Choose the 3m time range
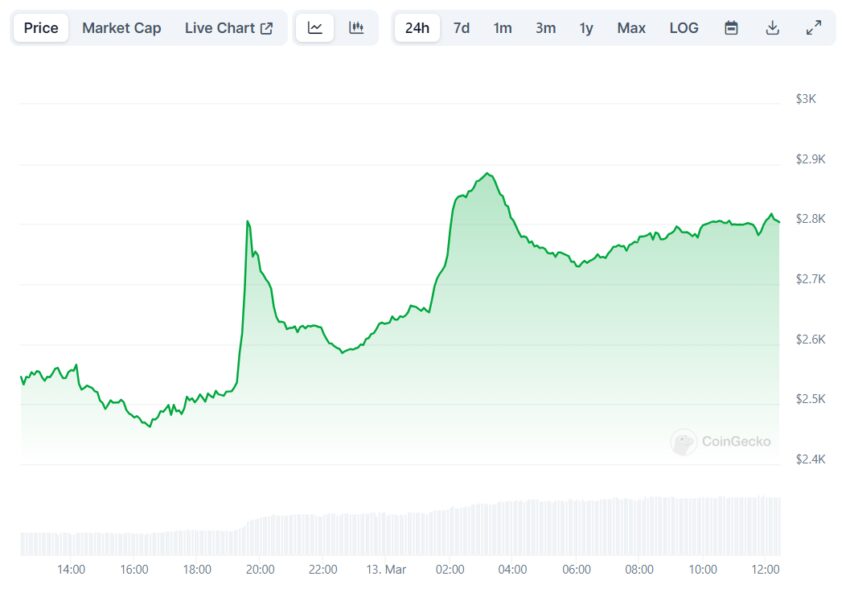 545,28
